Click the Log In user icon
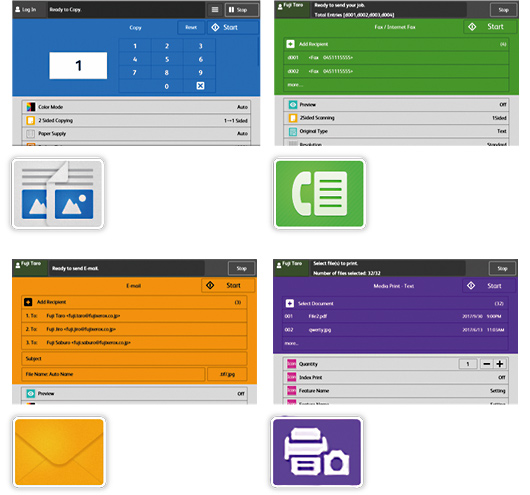The height and width of the screenshot is (495, 530). click(x=18, y=9)
